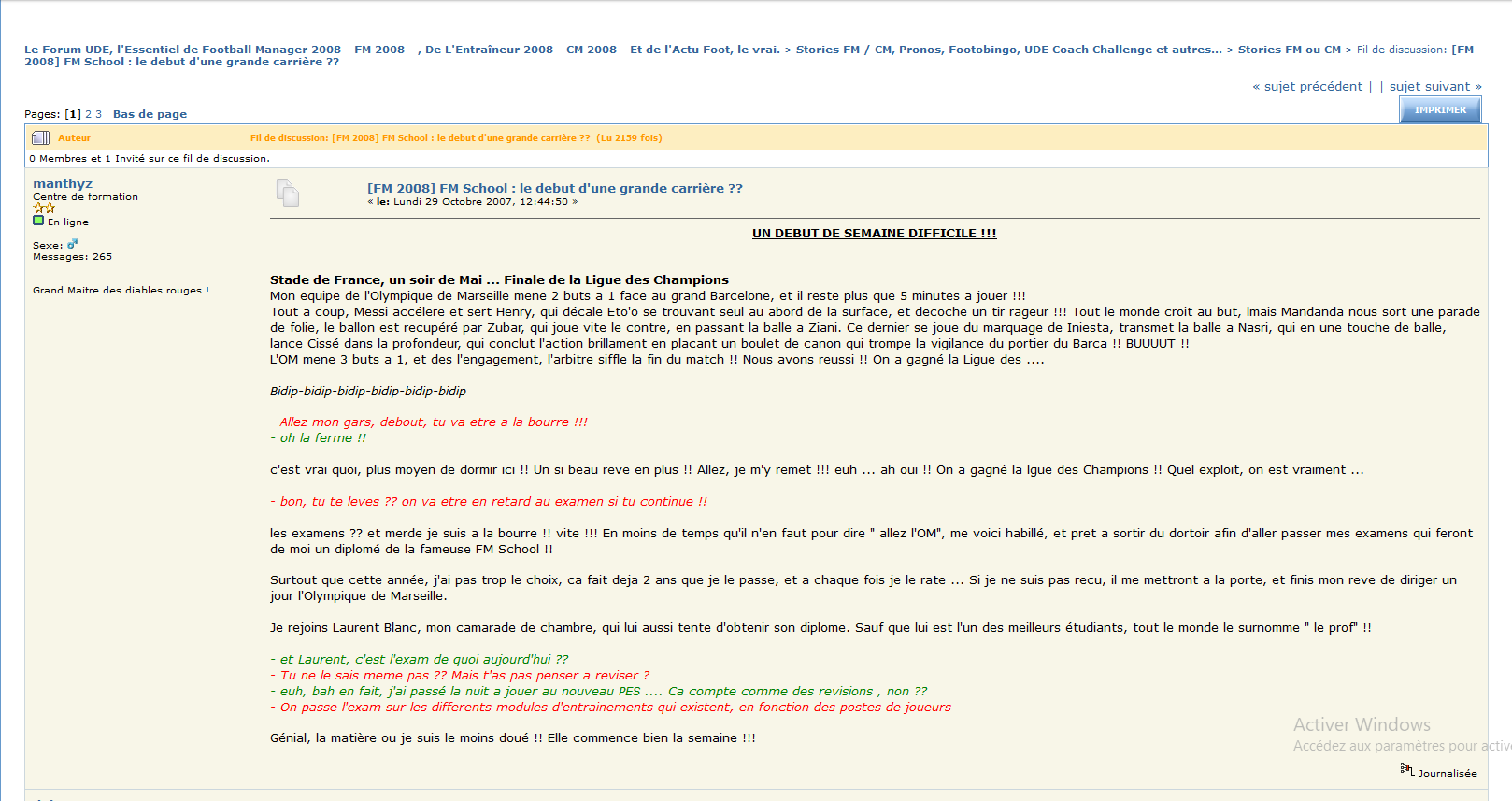Open the Le Forum UDE home breadcrumb link

click(402, 50)
